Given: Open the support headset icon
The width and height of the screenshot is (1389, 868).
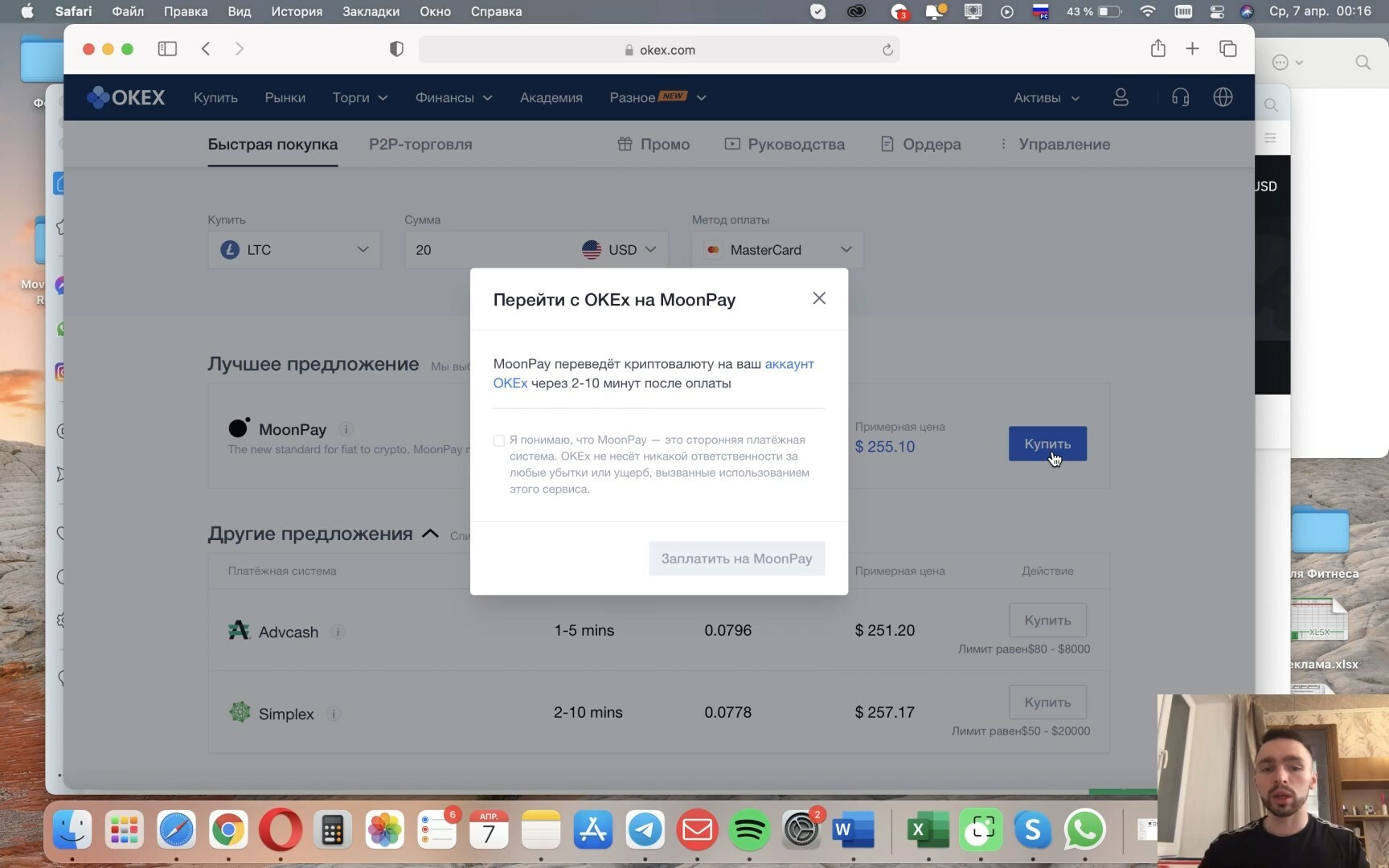Looking at the screenshot, I should point(1180,97).
